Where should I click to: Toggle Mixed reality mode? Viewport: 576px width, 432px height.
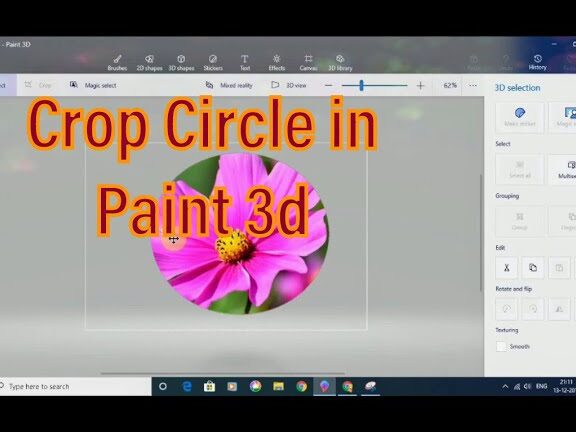[229, 85]
